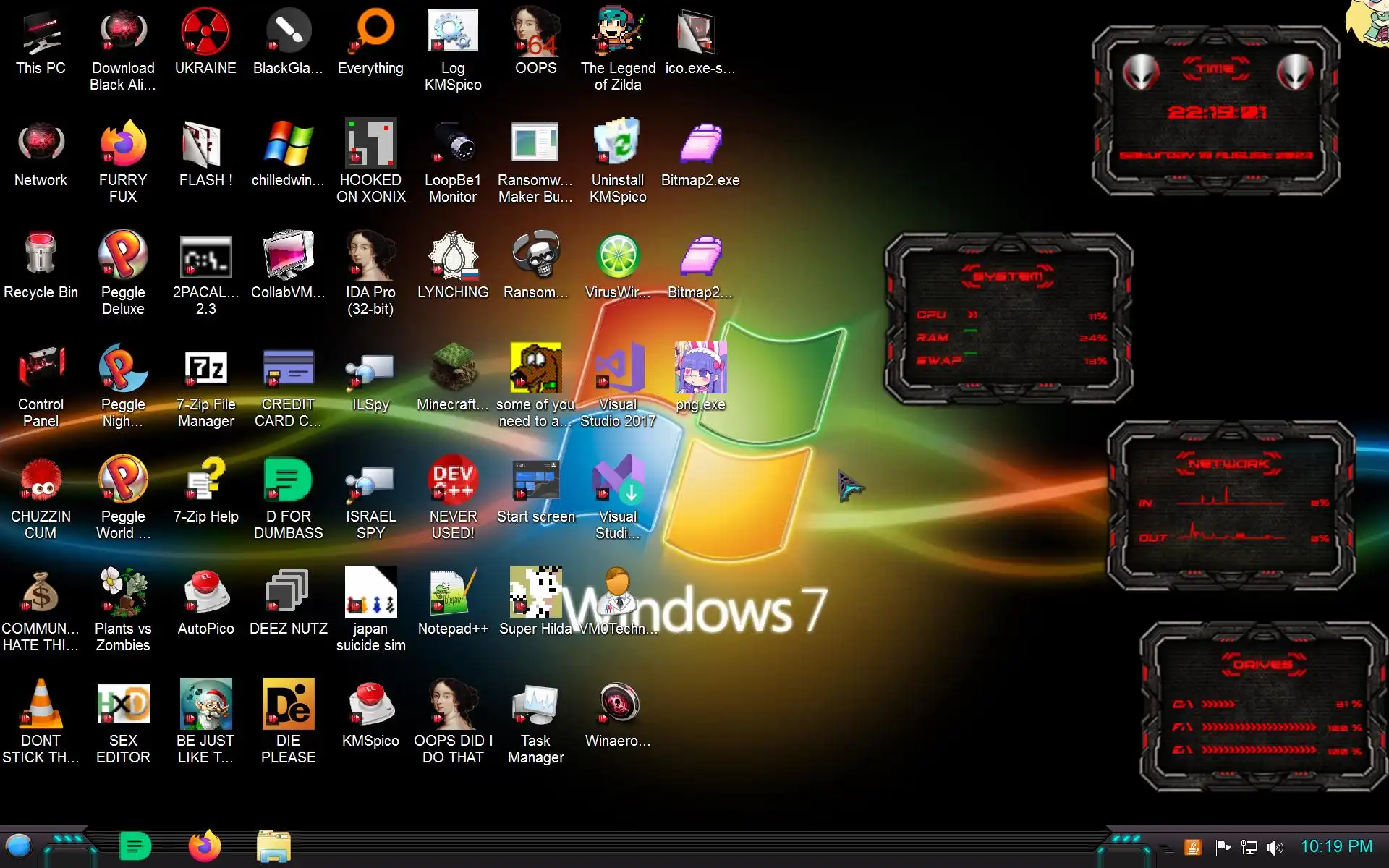Launch Firefox from the taskbar
The image size is (1389, 868).
tap(205, 846)
